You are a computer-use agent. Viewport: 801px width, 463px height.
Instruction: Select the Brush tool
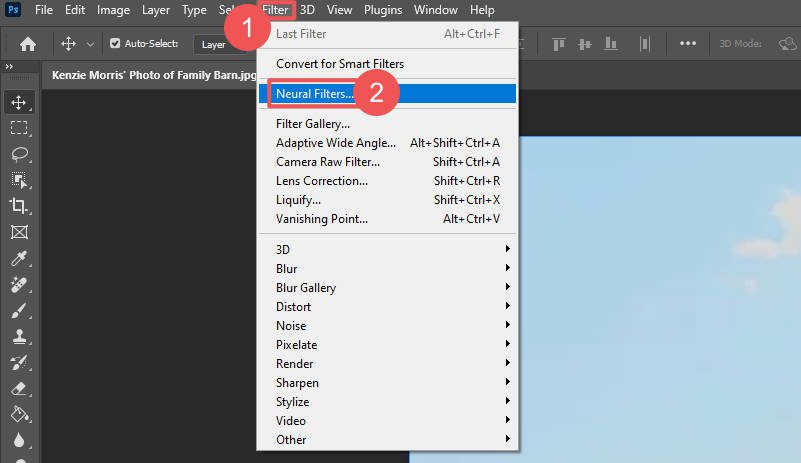(19, 310)
